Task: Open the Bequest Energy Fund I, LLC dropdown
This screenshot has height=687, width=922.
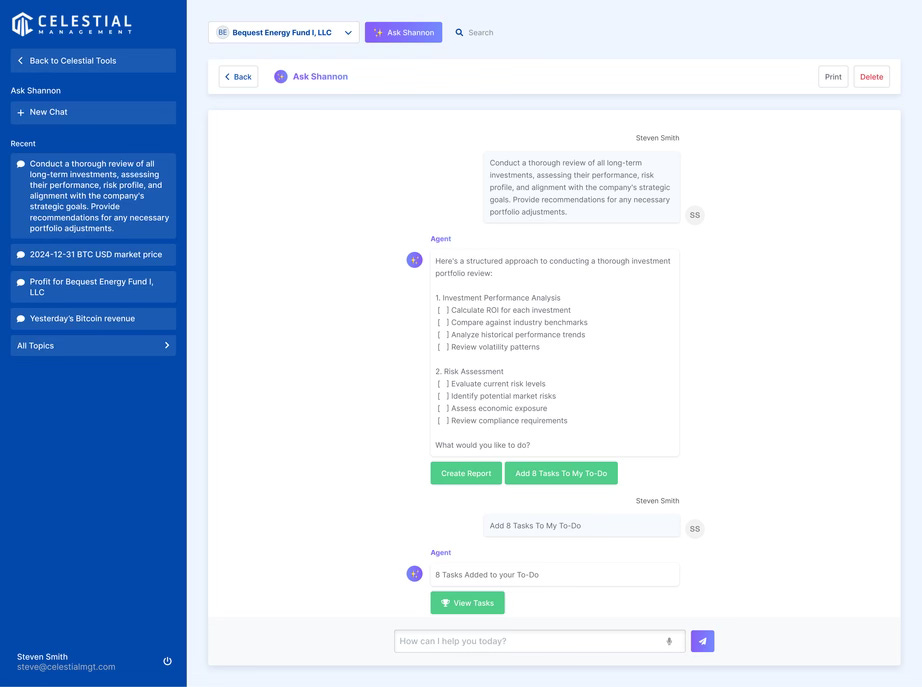Action: pos(283,32)
